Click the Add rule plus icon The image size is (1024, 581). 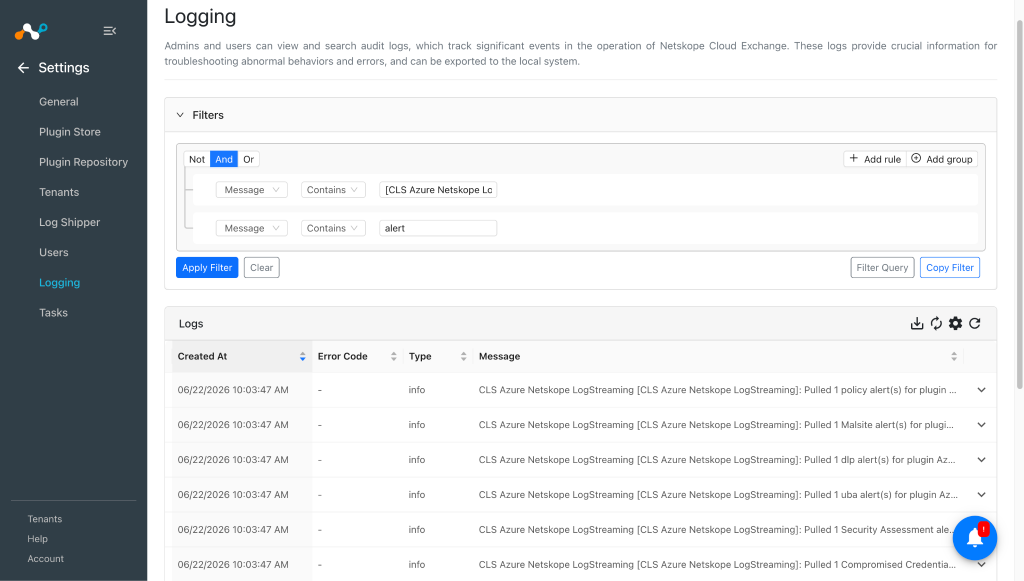point(854,159)
